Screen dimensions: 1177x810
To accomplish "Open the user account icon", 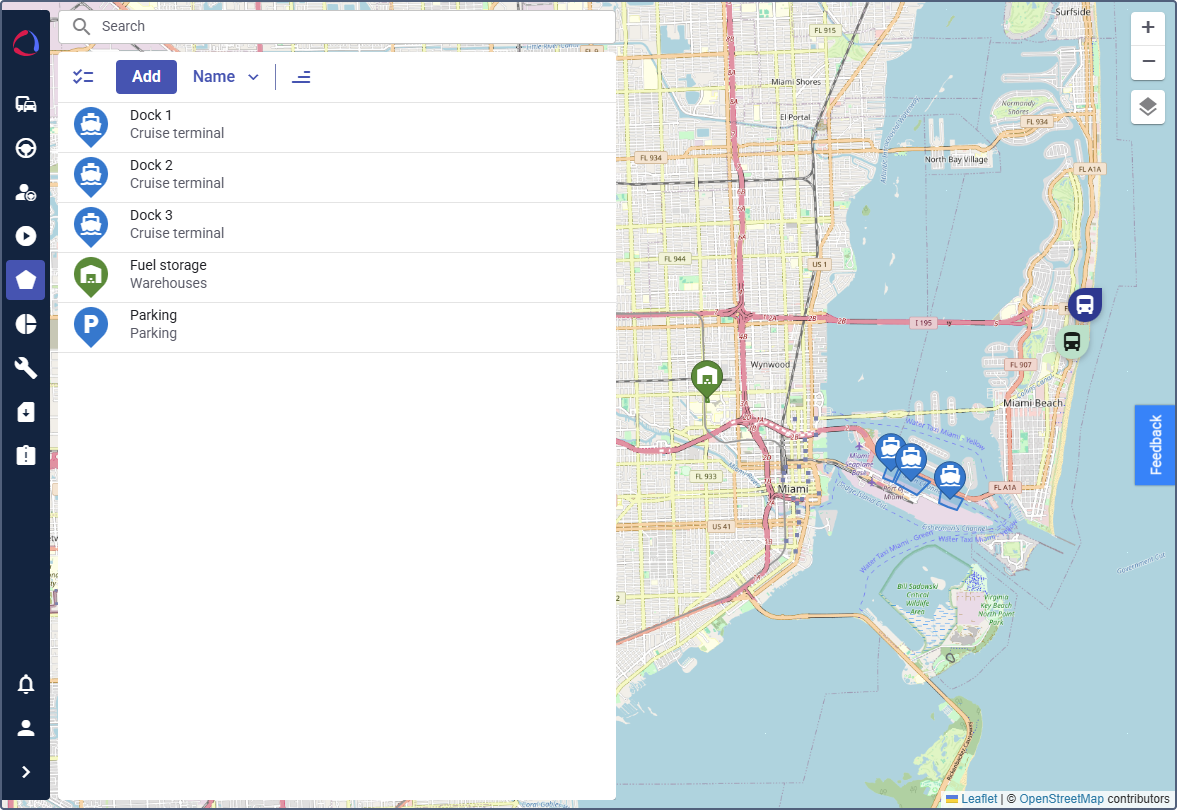I will [x=26, y=728].
